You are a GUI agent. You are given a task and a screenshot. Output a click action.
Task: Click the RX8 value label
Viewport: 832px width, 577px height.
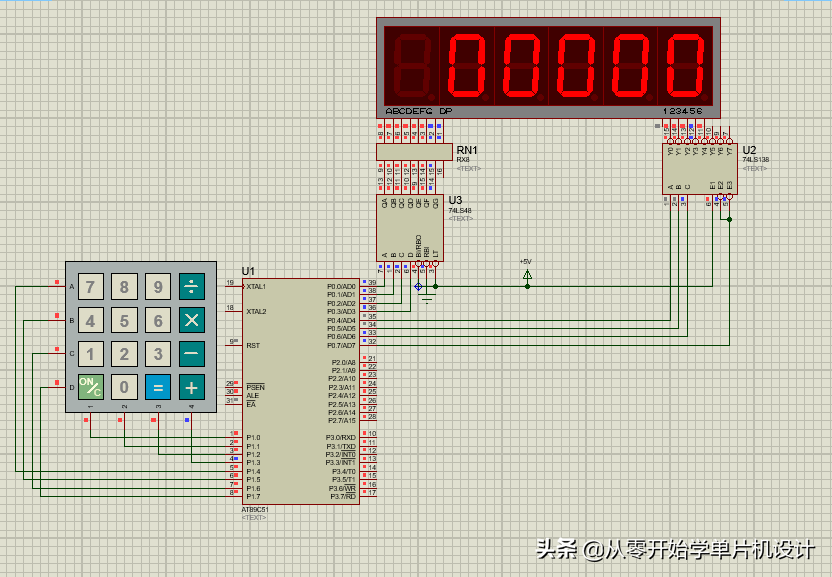coord(463,160)
